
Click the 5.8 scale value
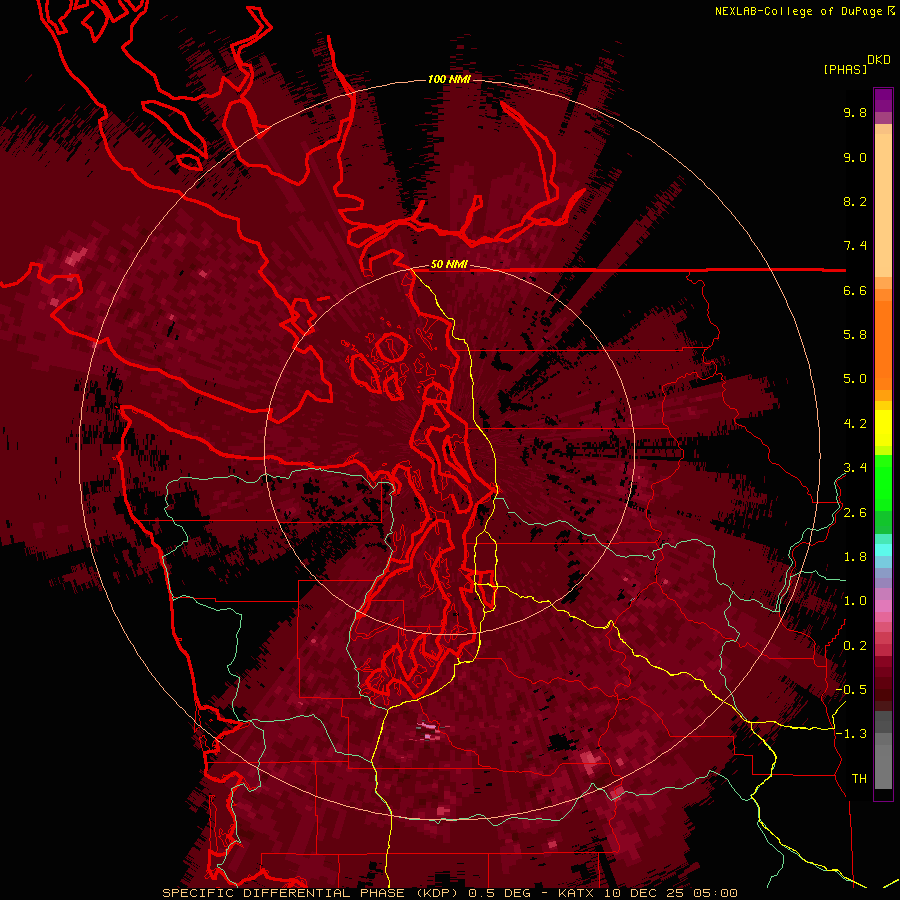(x=855, y=335)
